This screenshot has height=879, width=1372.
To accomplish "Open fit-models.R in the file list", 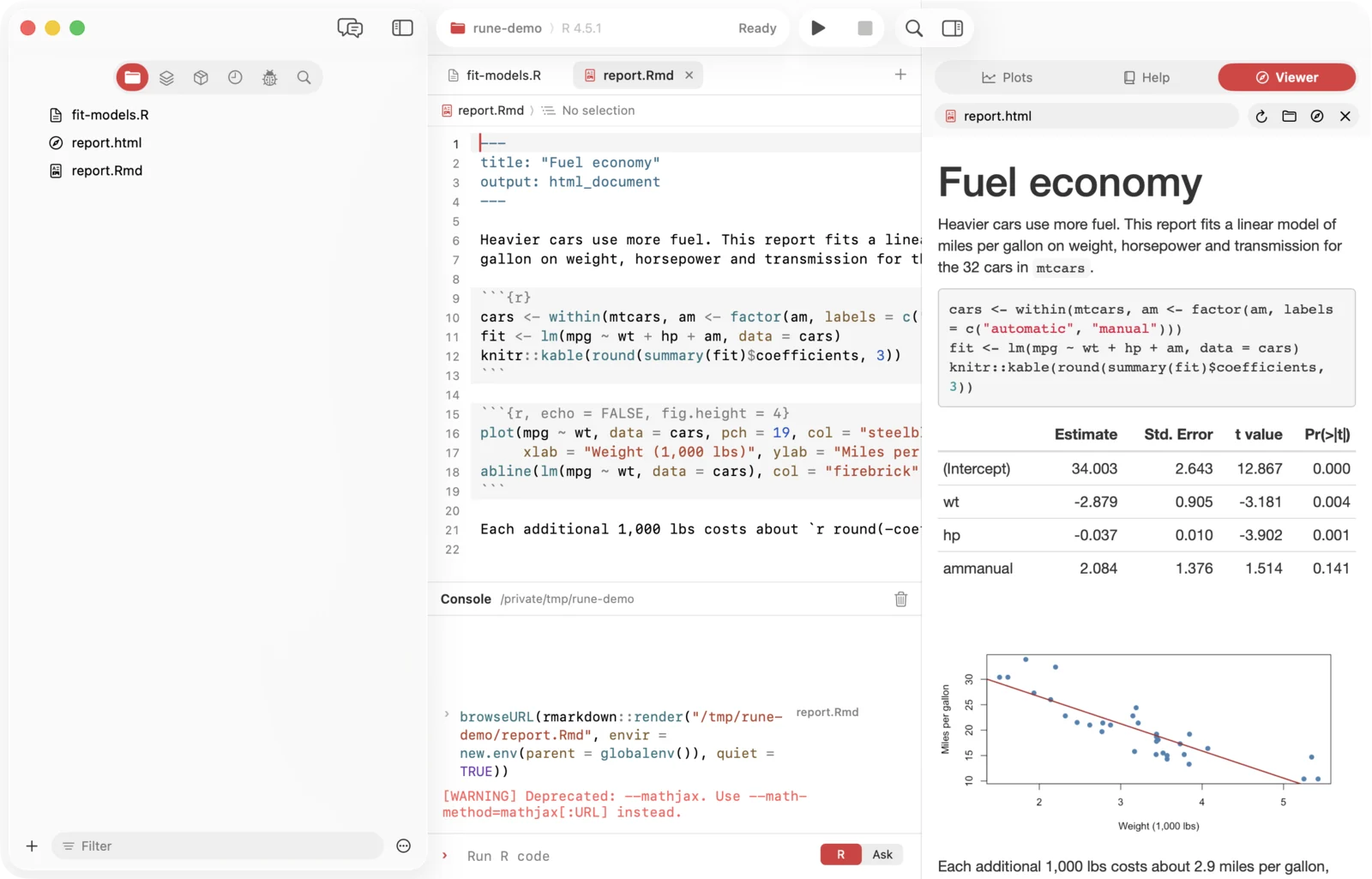I will click(110, 115).
